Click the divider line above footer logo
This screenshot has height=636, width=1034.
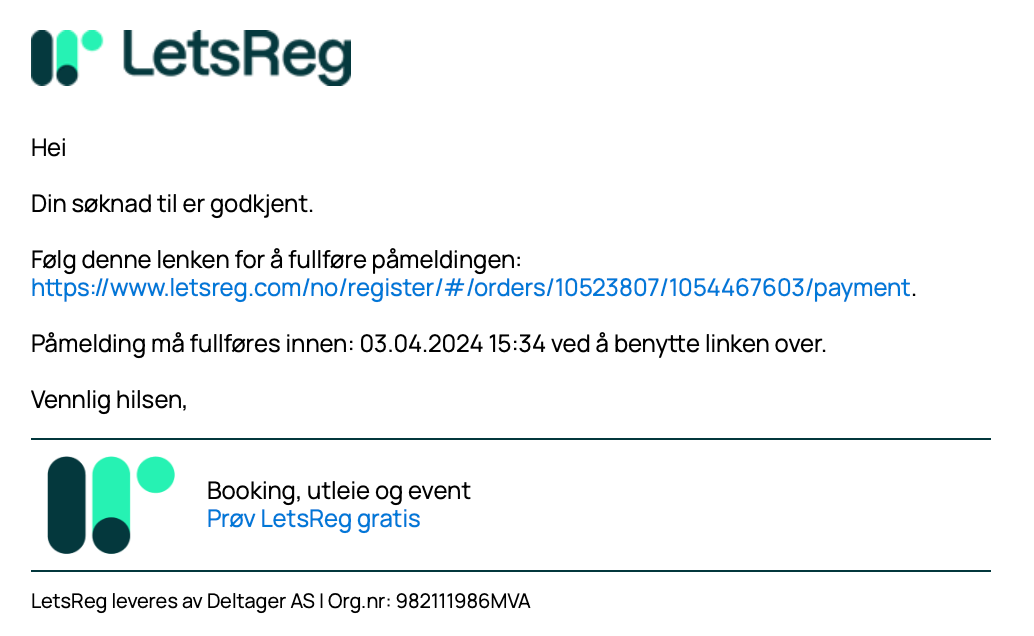tap(510, 439)
